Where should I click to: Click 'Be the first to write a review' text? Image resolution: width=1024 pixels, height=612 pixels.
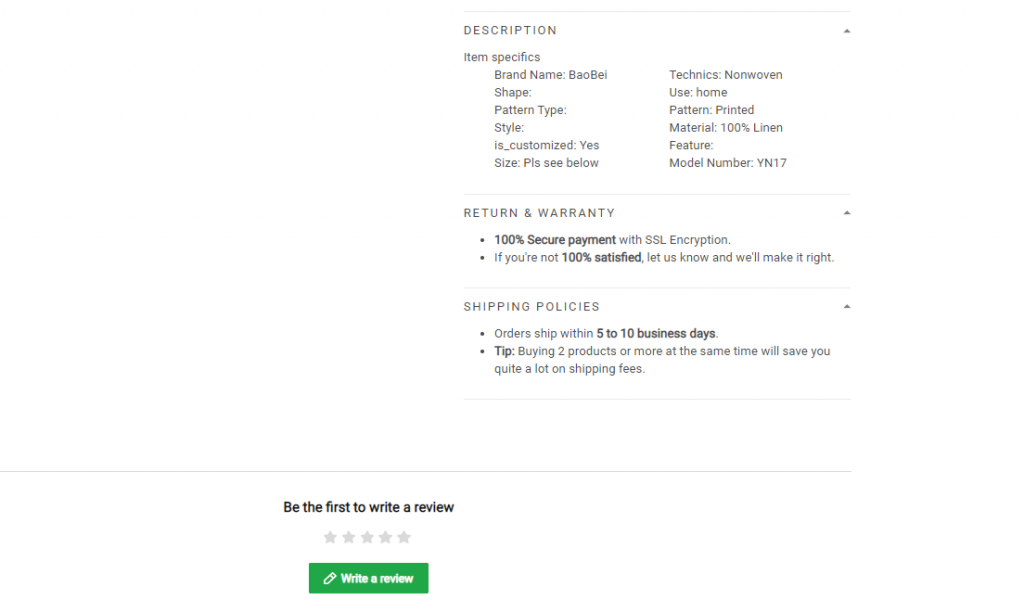(368, 507)
